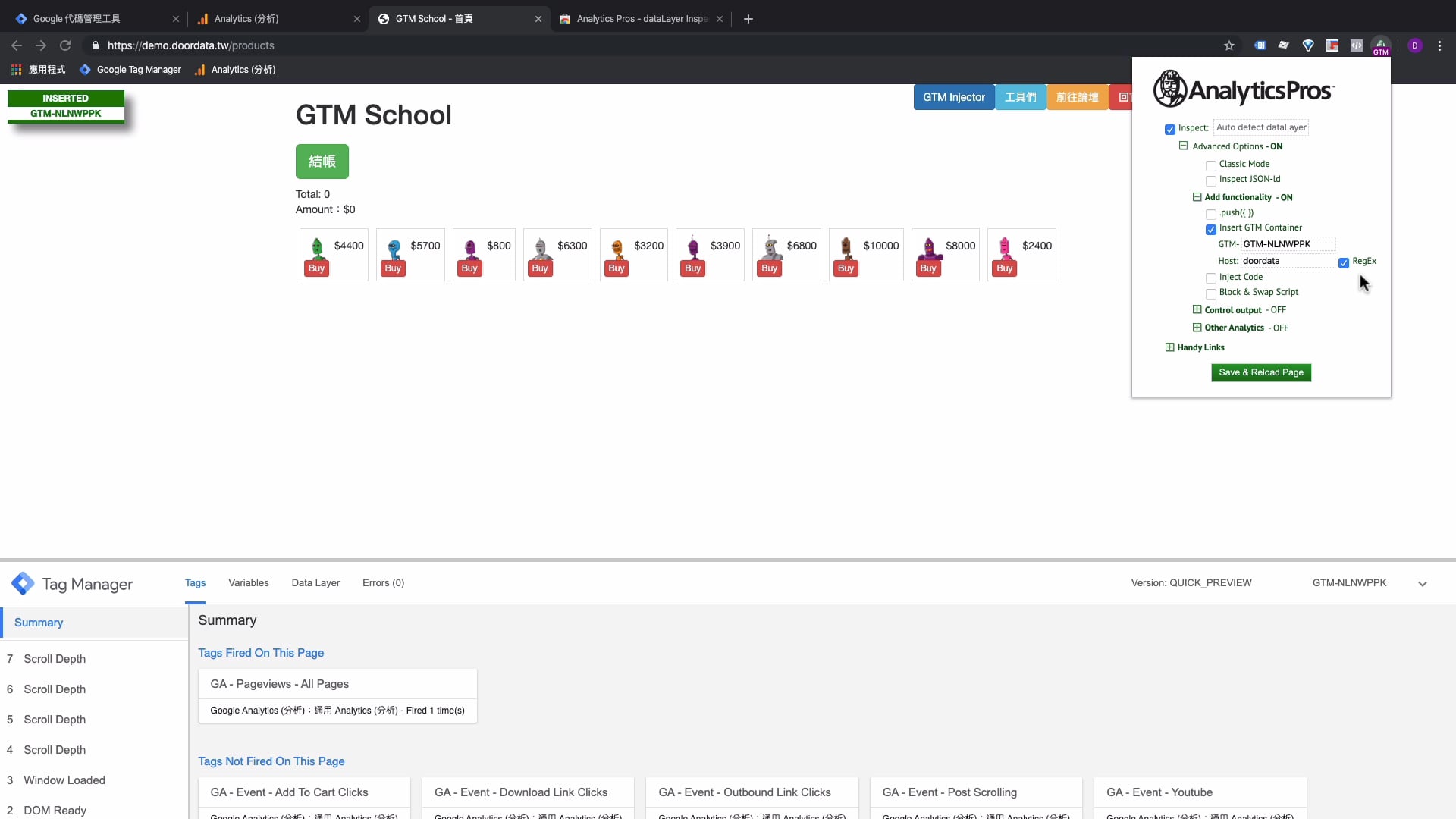Viewport: 1456px width, 819px height.
Task: Open the GTM dataLayer Inspector extension icon
Action: (x=1380, y=45)
